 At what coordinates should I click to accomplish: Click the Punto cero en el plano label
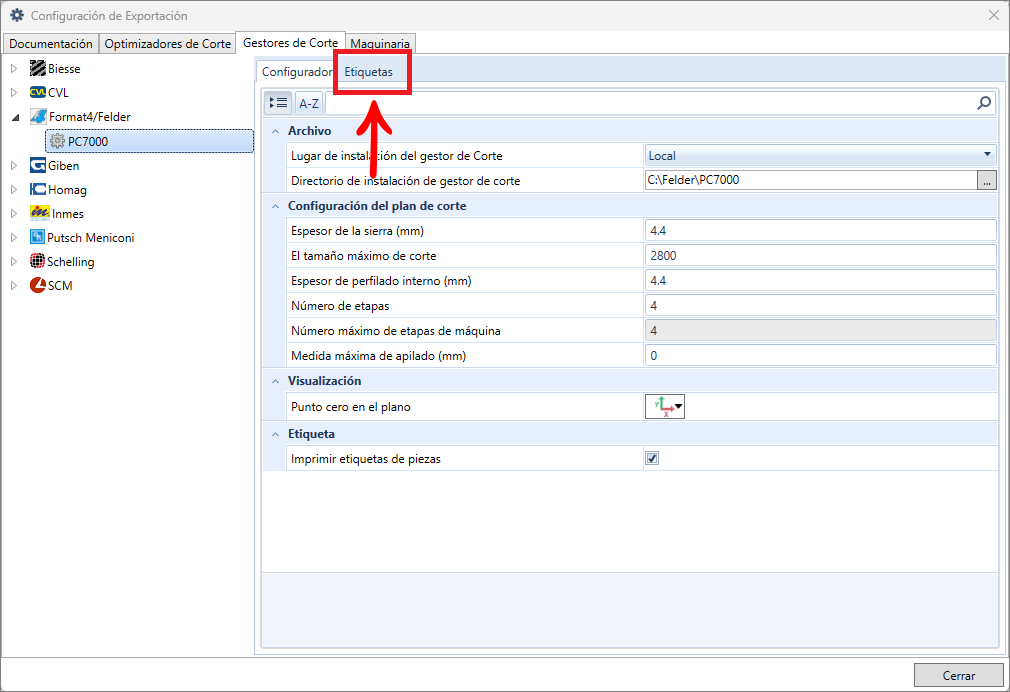350,407
